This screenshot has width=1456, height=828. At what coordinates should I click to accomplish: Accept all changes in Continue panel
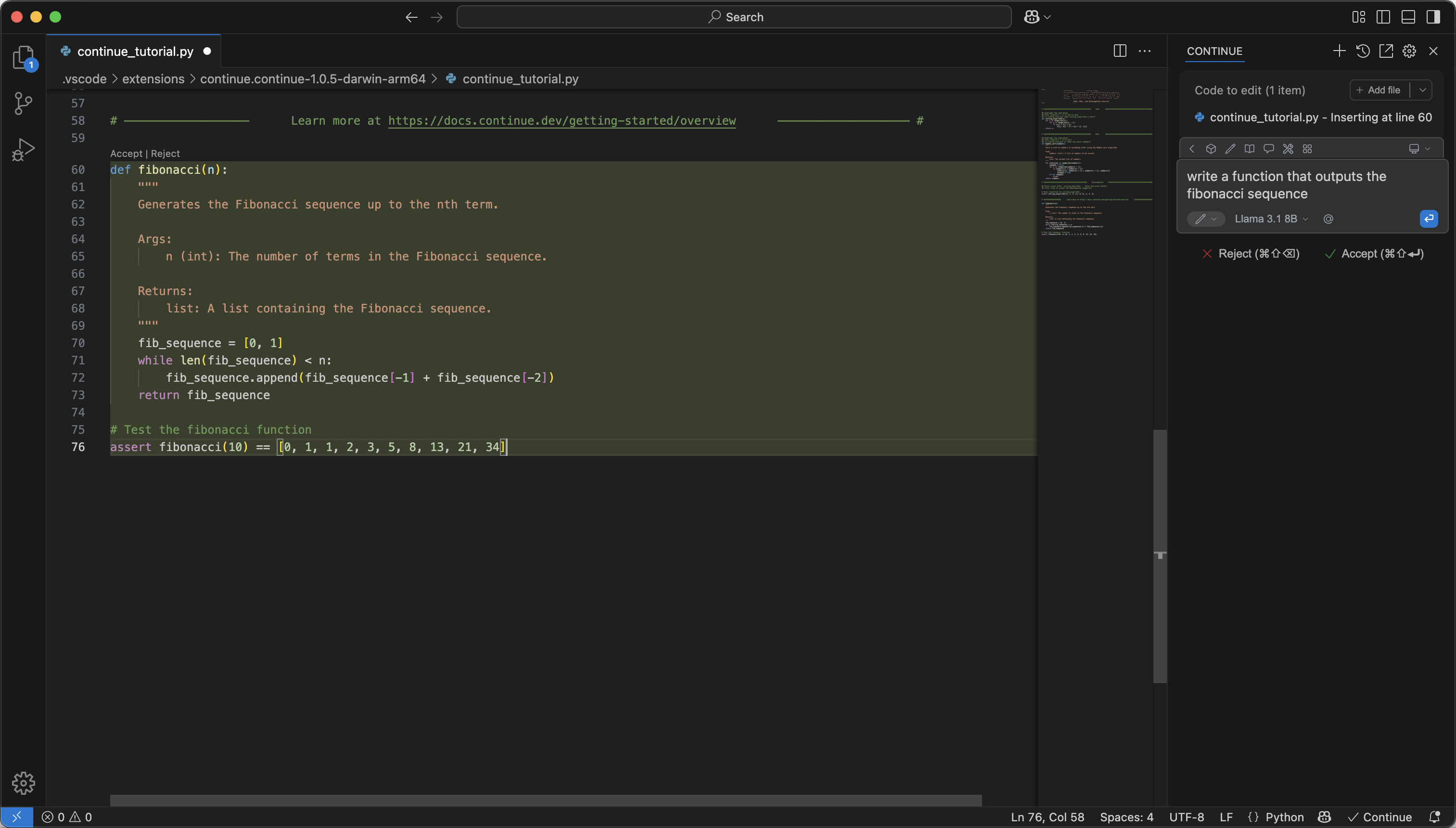pos(1374,254)
